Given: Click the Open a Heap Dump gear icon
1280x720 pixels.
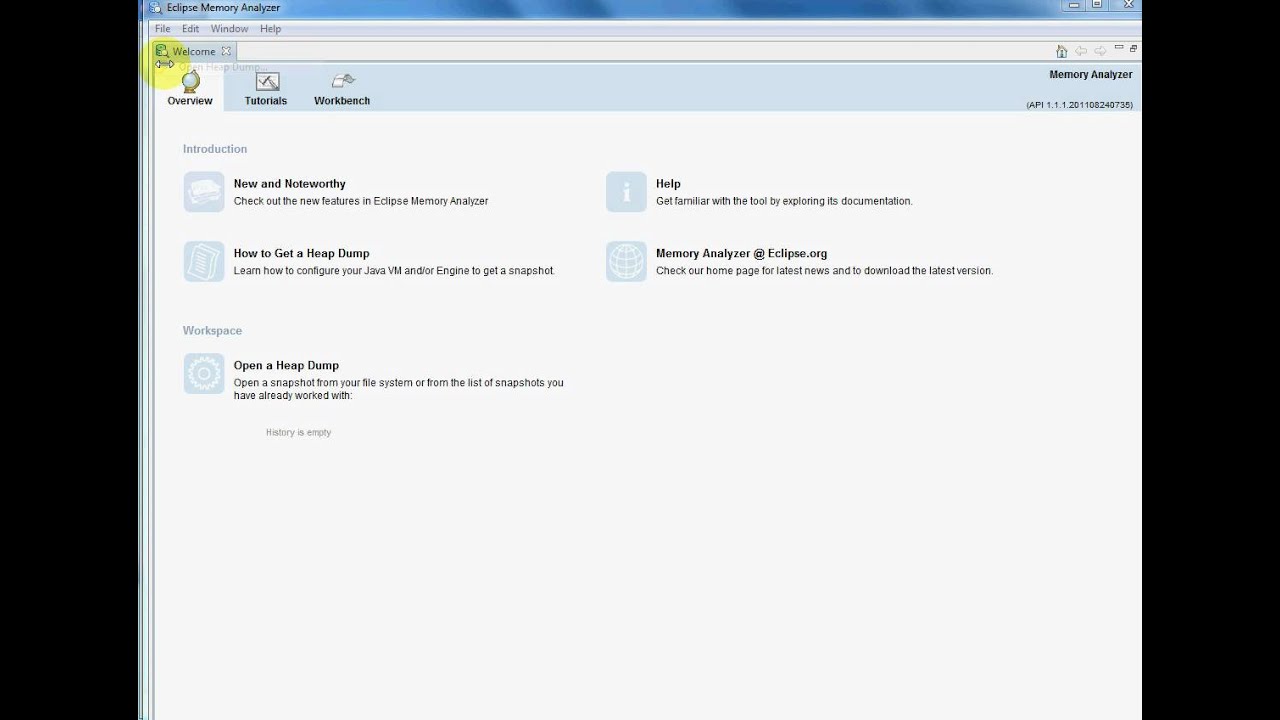Looking at the screenshot, I should [x=204, y=374].
